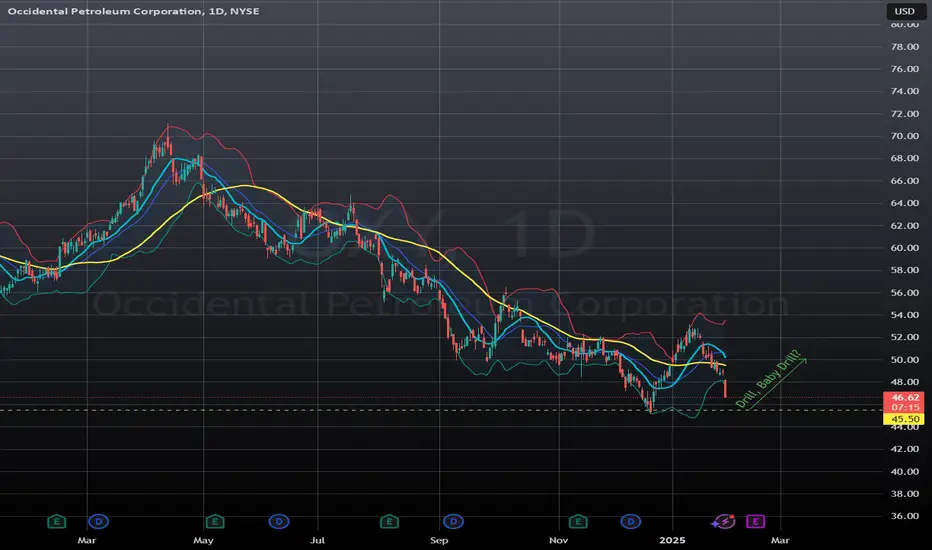This screenshot has width=932, height=550.
Task: Open the USD currency selector
Action: tap(905, 11)
